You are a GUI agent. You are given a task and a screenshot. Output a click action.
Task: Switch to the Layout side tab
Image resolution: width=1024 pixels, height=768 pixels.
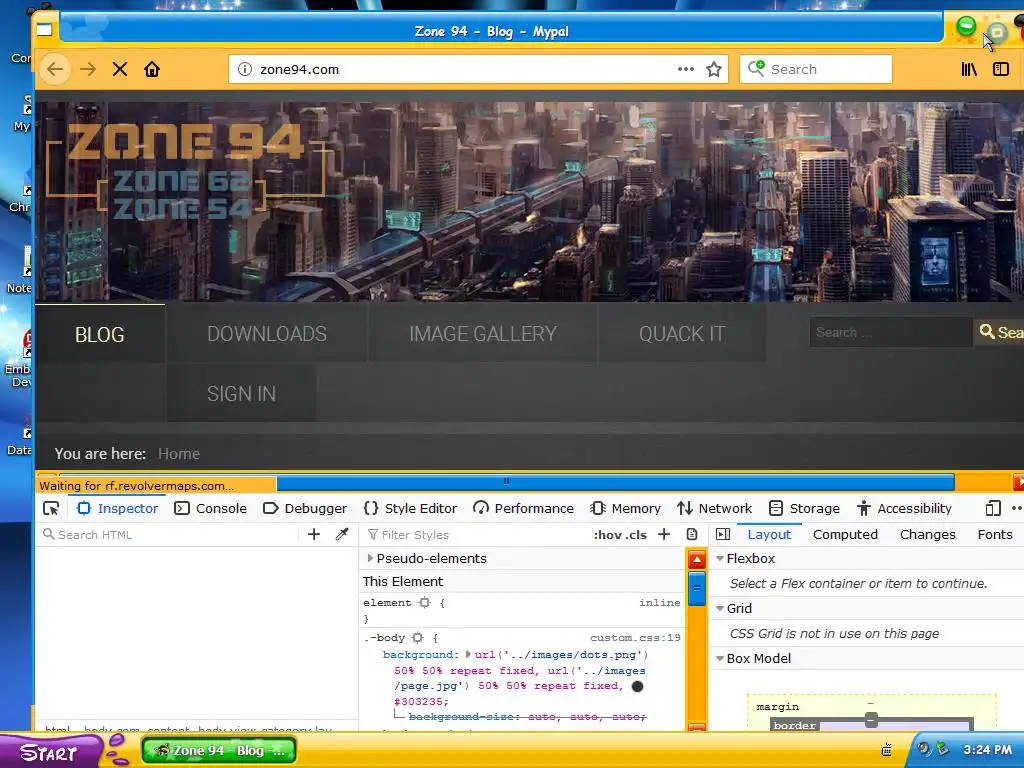click(769, 534)
